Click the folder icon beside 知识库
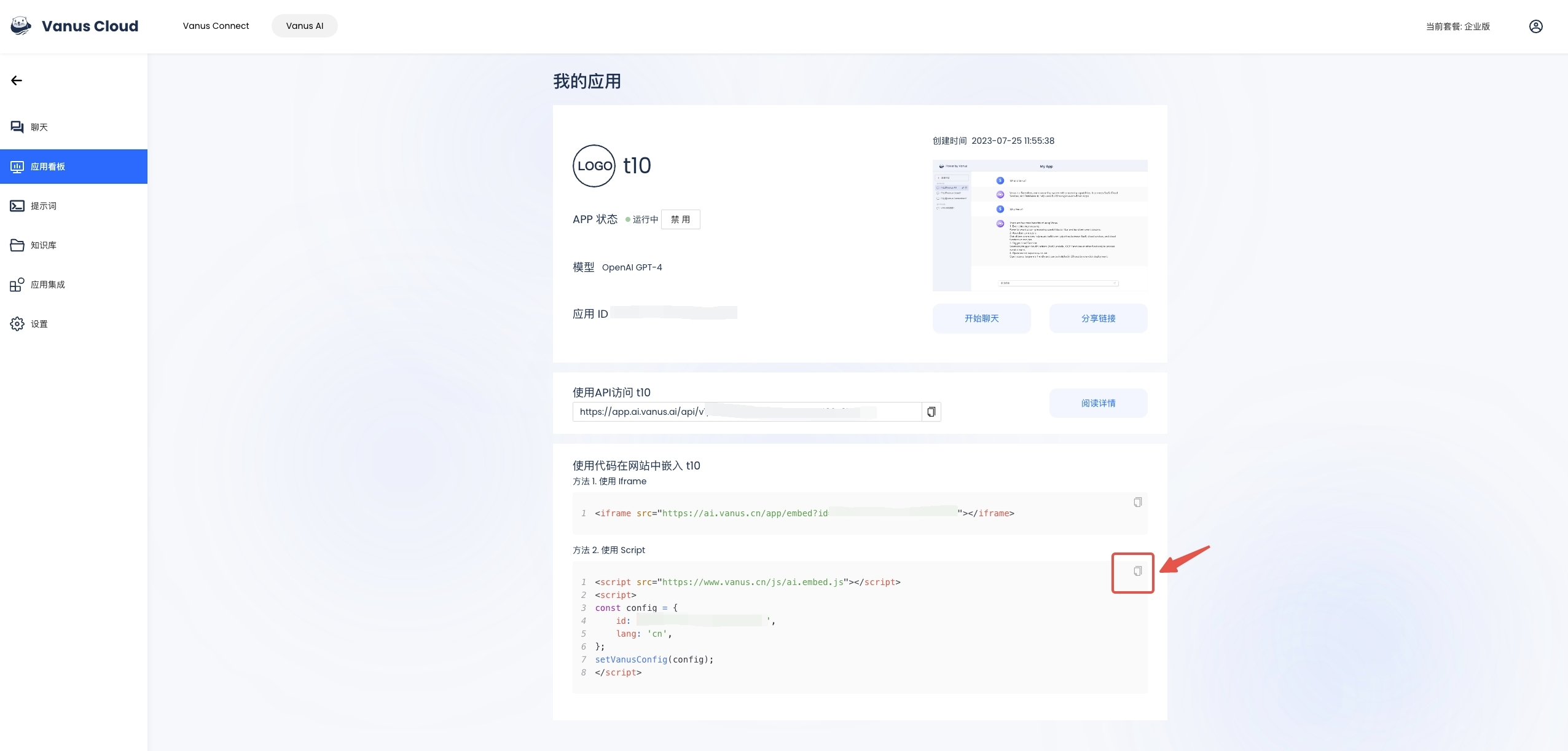This screenshot has height=751, width=1568. tap(17, 245)
